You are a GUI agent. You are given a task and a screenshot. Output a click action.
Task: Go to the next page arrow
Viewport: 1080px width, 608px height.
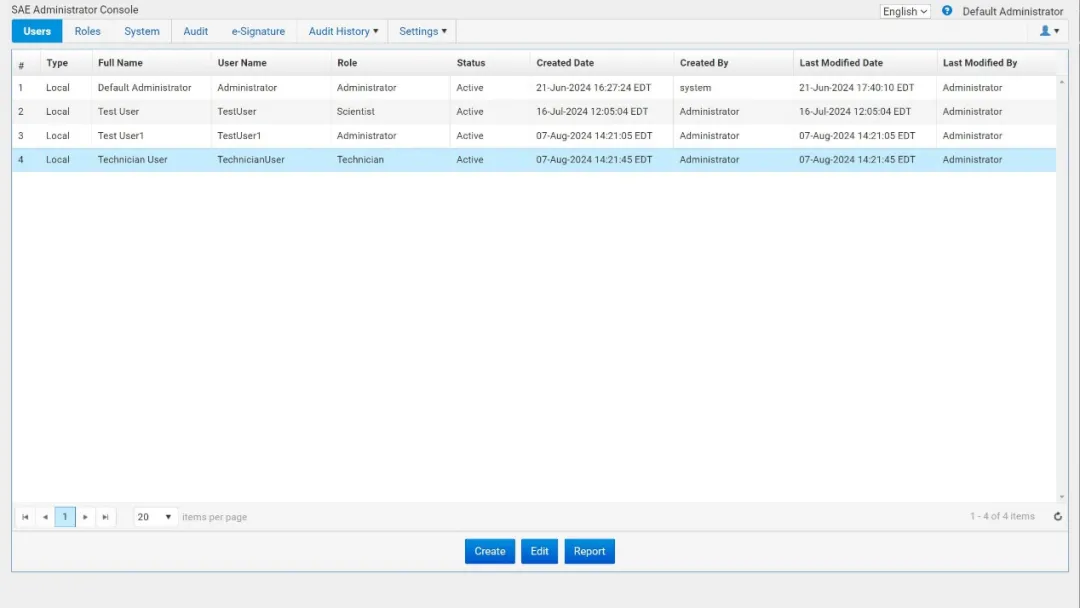coord(85,517)
